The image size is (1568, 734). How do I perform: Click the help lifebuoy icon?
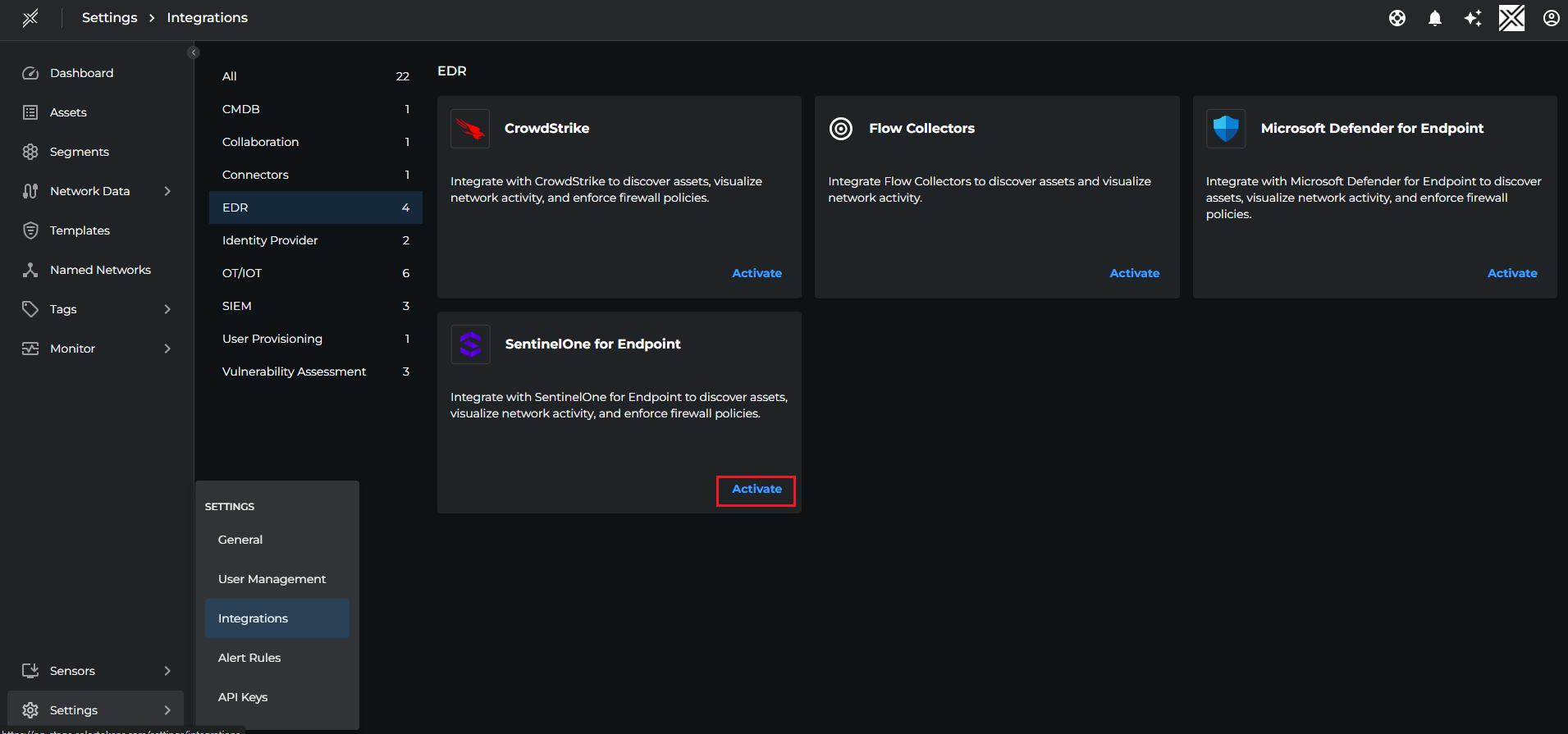1397,18
